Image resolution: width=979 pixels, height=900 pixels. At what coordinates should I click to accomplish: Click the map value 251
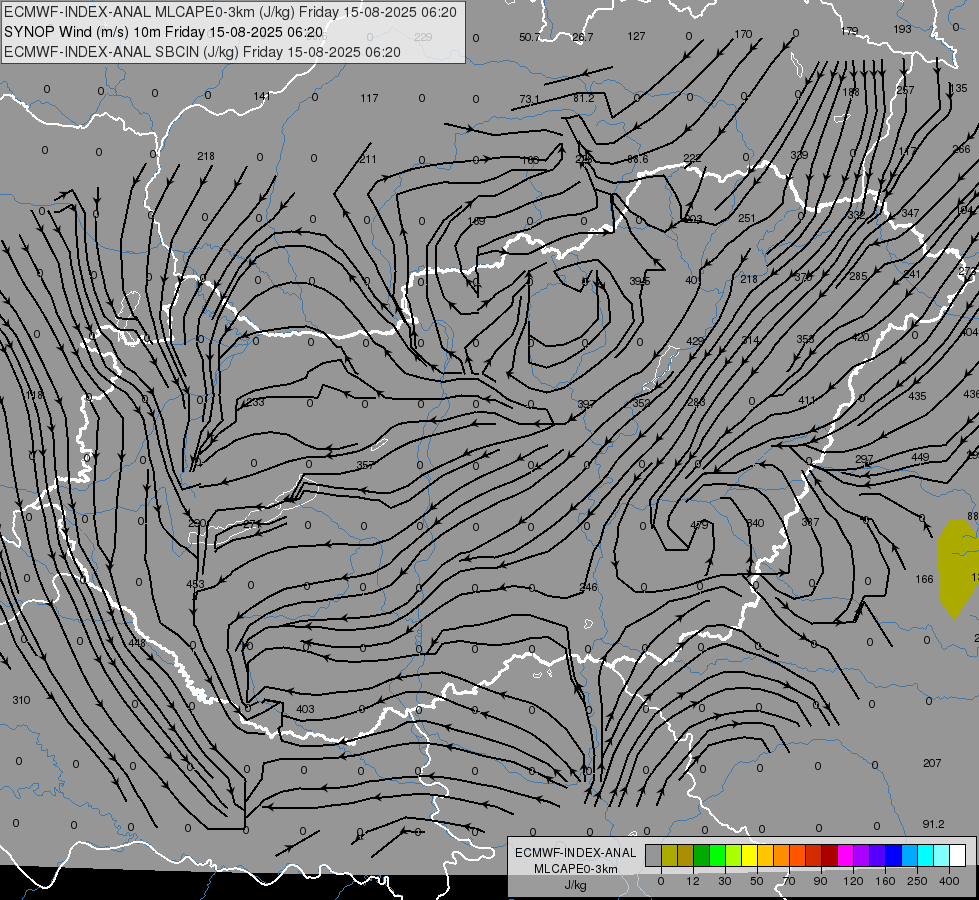(x=747, y=219)
